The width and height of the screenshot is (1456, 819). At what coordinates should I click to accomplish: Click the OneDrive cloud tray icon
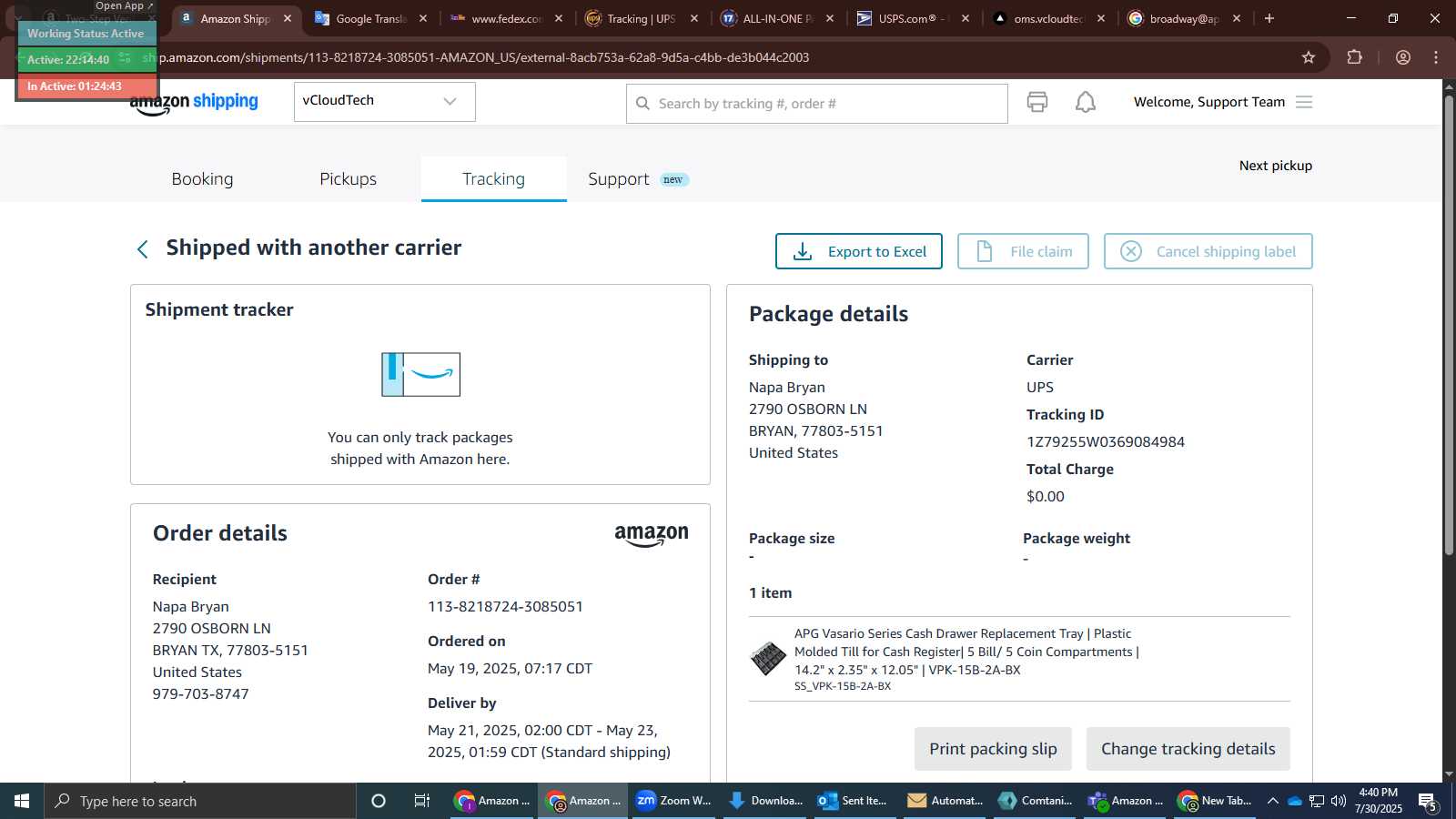[1294, 801]
